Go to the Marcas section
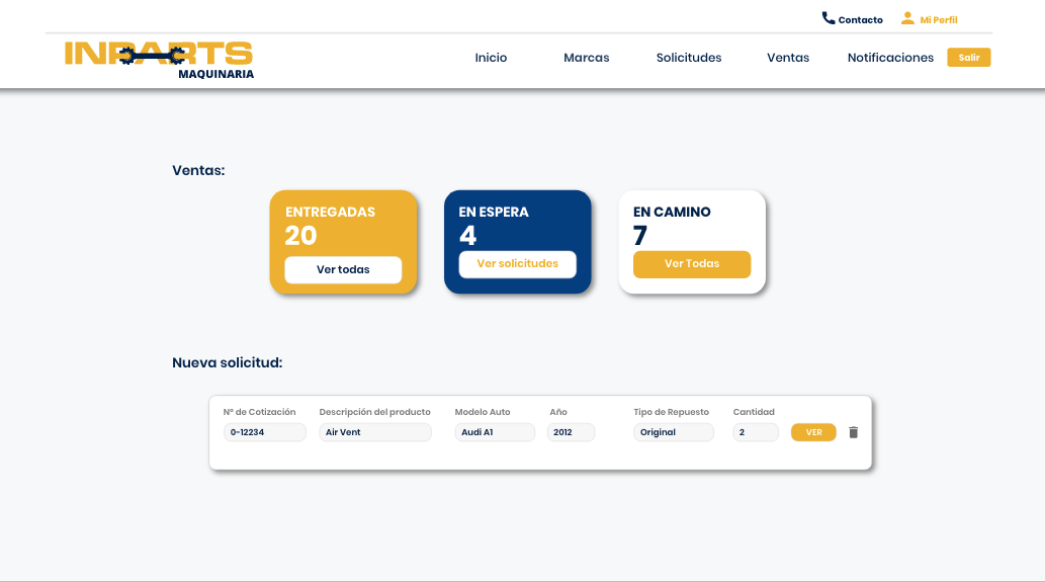1046x582 pixels. coord(586,58)
